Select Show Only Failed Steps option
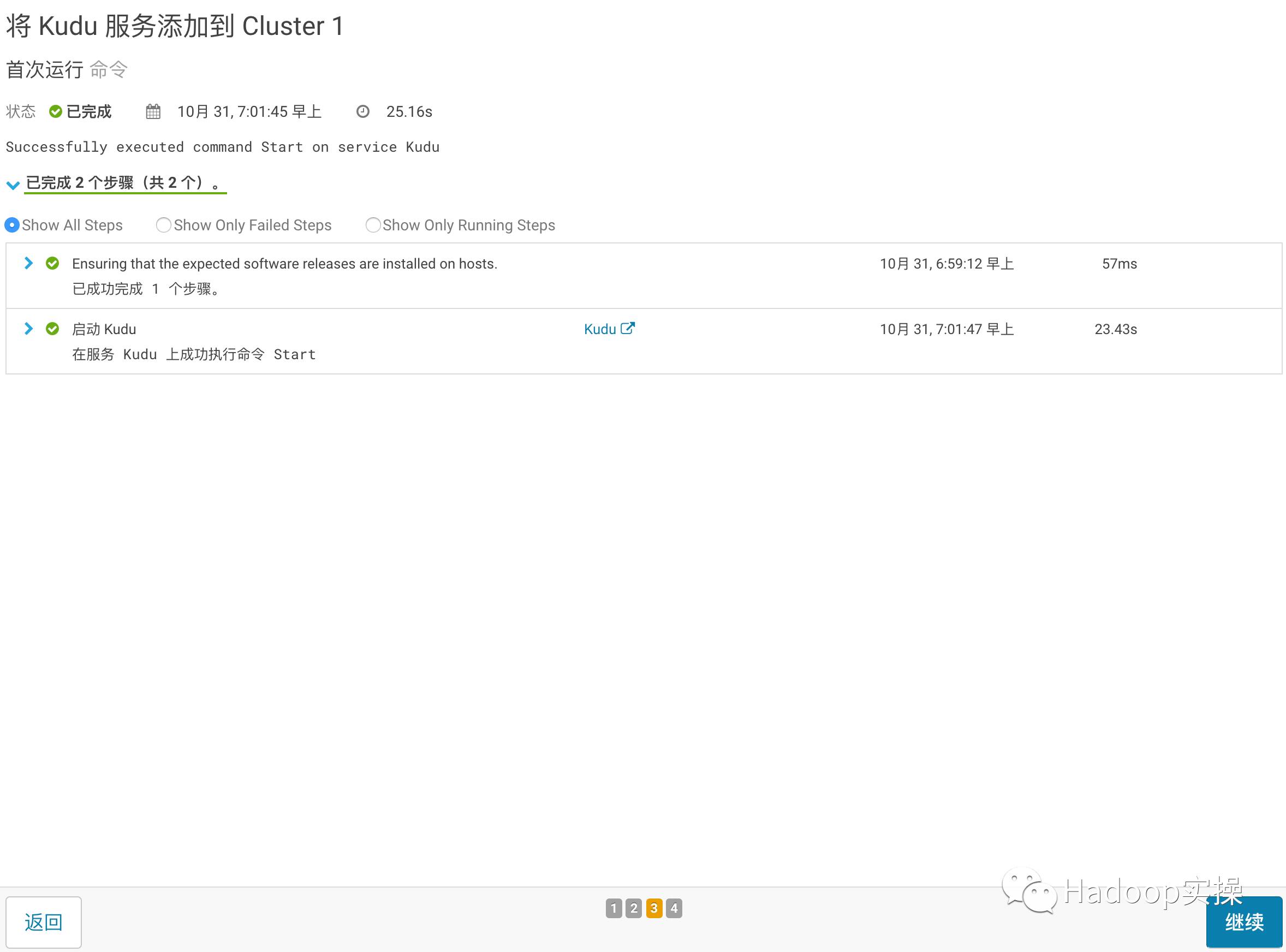The width and height of the screenshot is (1286, 952). [163, 224]
